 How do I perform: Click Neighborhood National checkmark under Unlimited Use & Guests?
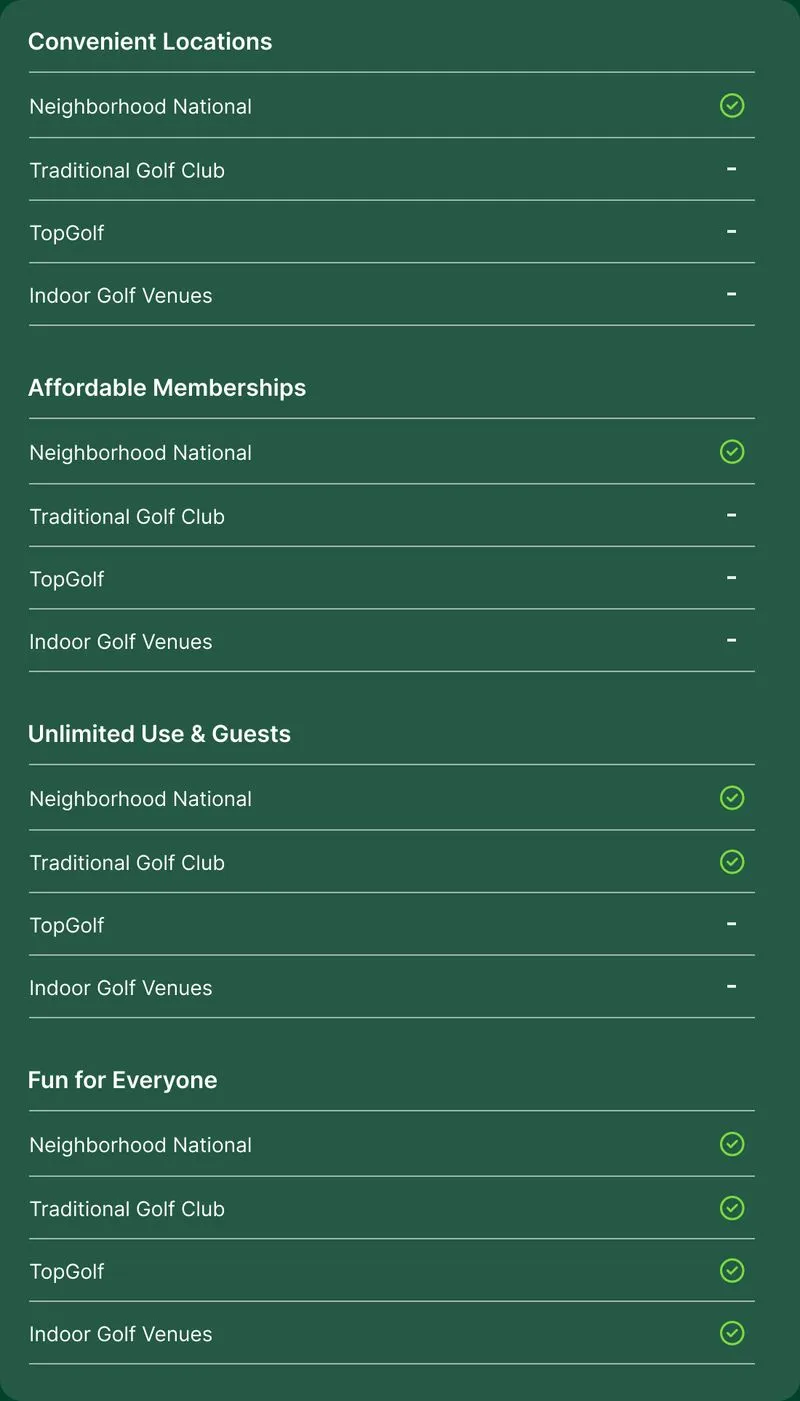732,797
